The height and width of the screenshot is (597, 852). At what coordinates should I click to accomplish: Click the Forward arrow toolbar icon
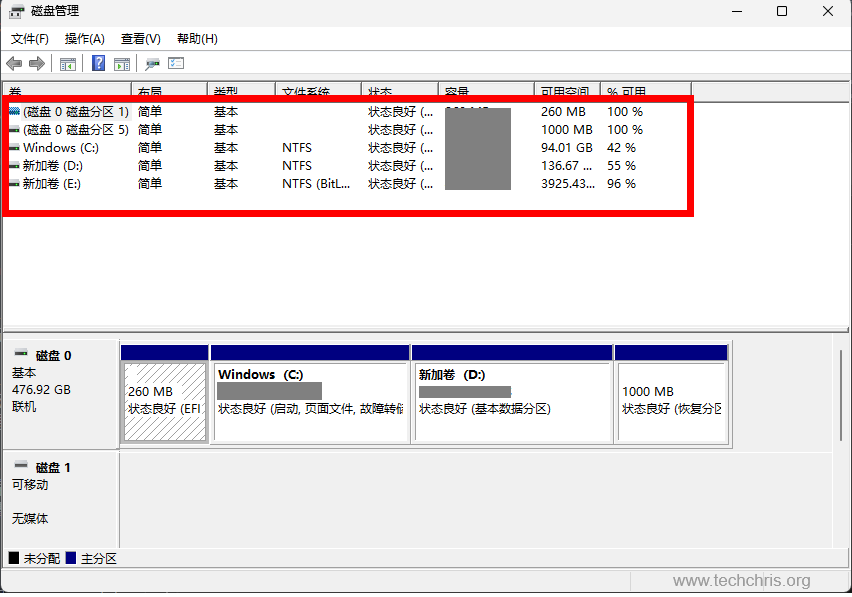click(37, 64)
